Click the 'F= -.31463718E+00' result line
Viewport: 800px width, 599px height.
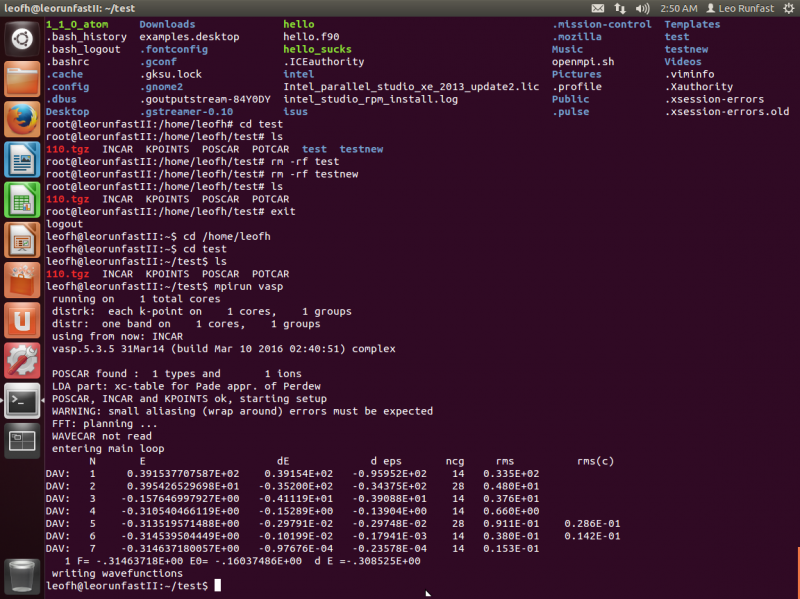[x=242, y=561]
